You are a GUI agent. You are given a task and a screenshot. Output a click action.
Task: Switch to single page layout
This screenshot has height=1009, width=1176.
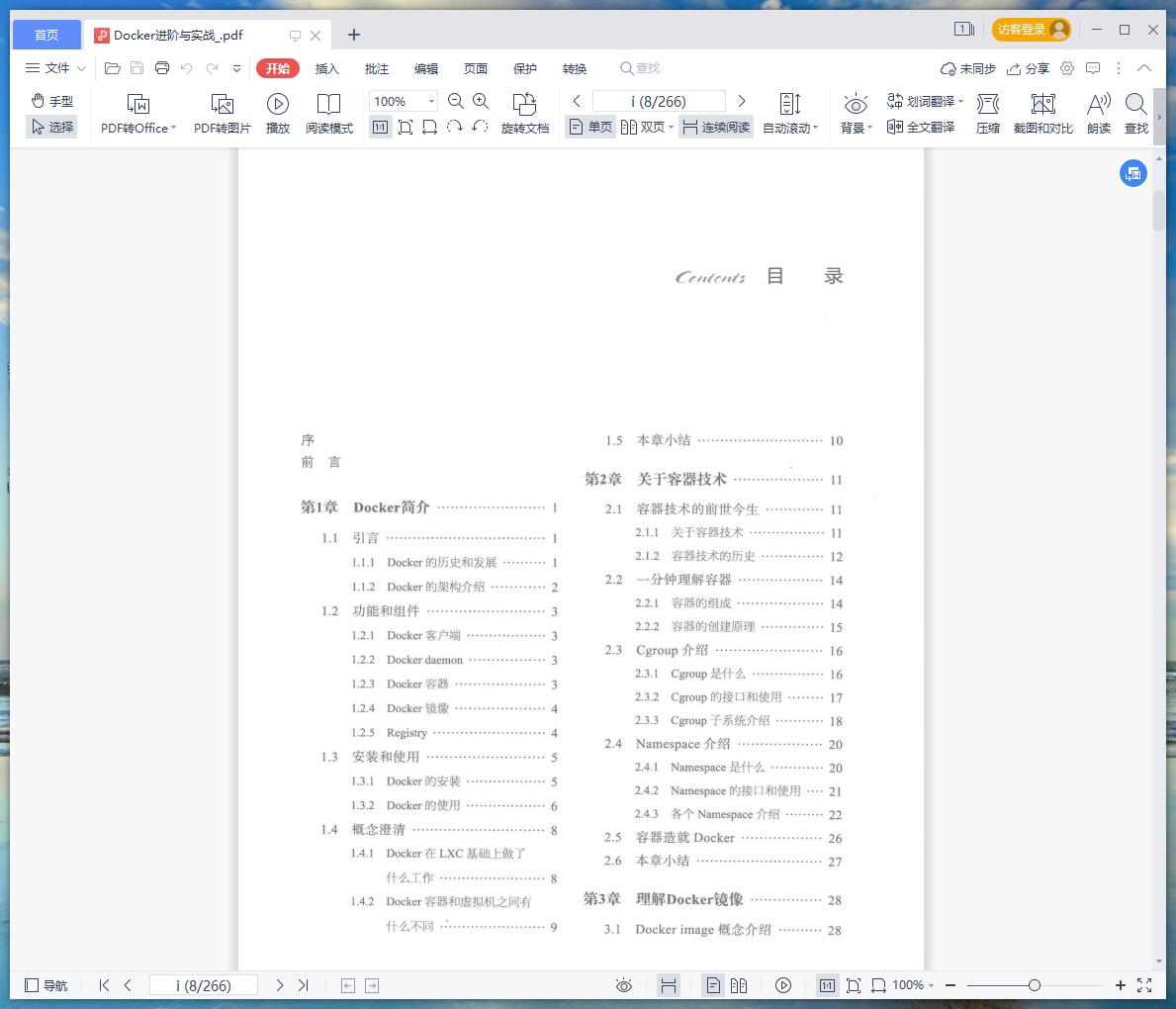pos(591,127)
